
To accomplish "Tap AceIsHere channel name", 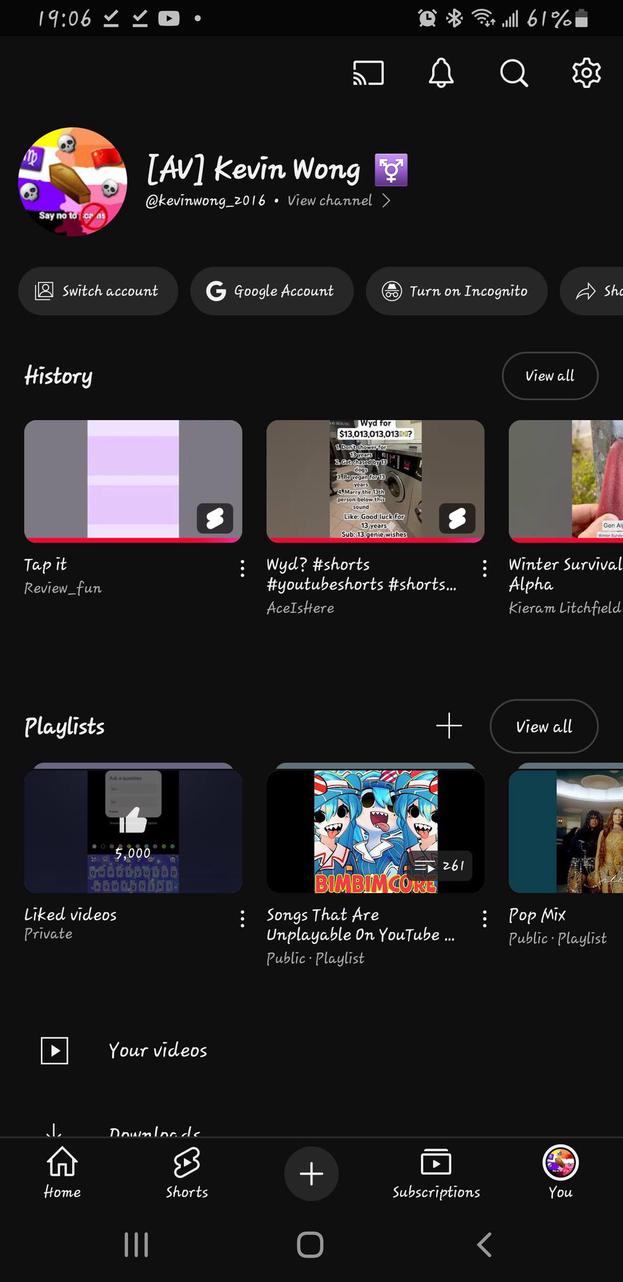I will 300,607.
